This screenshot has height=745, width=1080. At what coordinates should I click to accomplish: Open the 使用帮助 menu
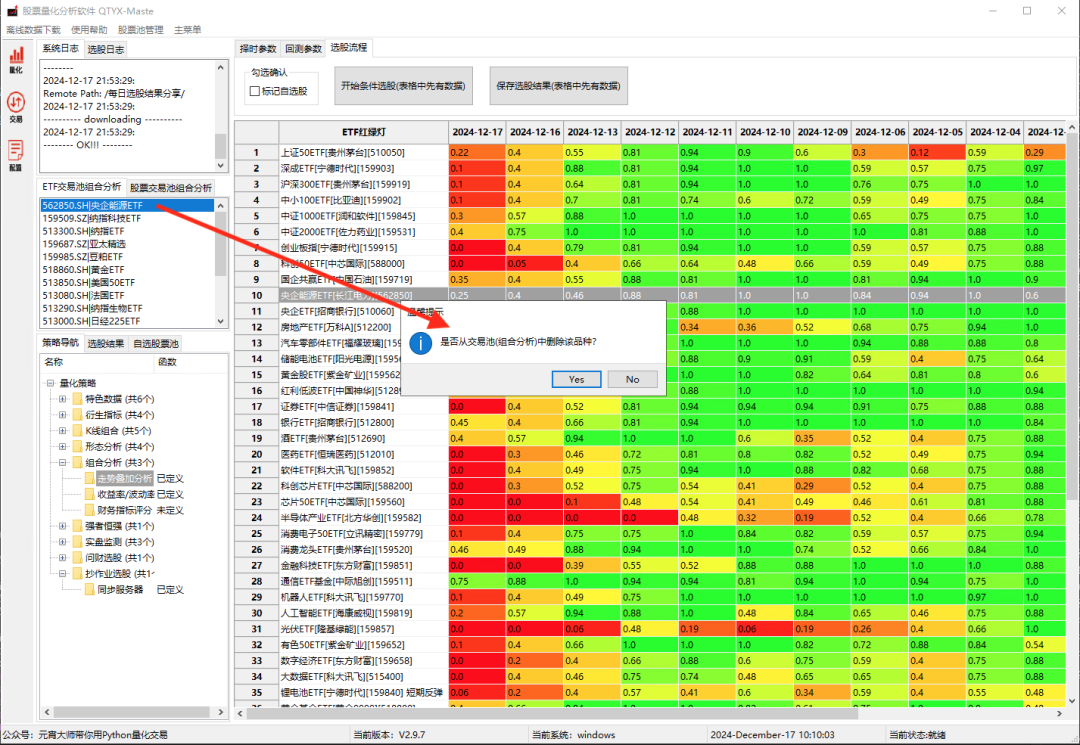click(89, 30)
